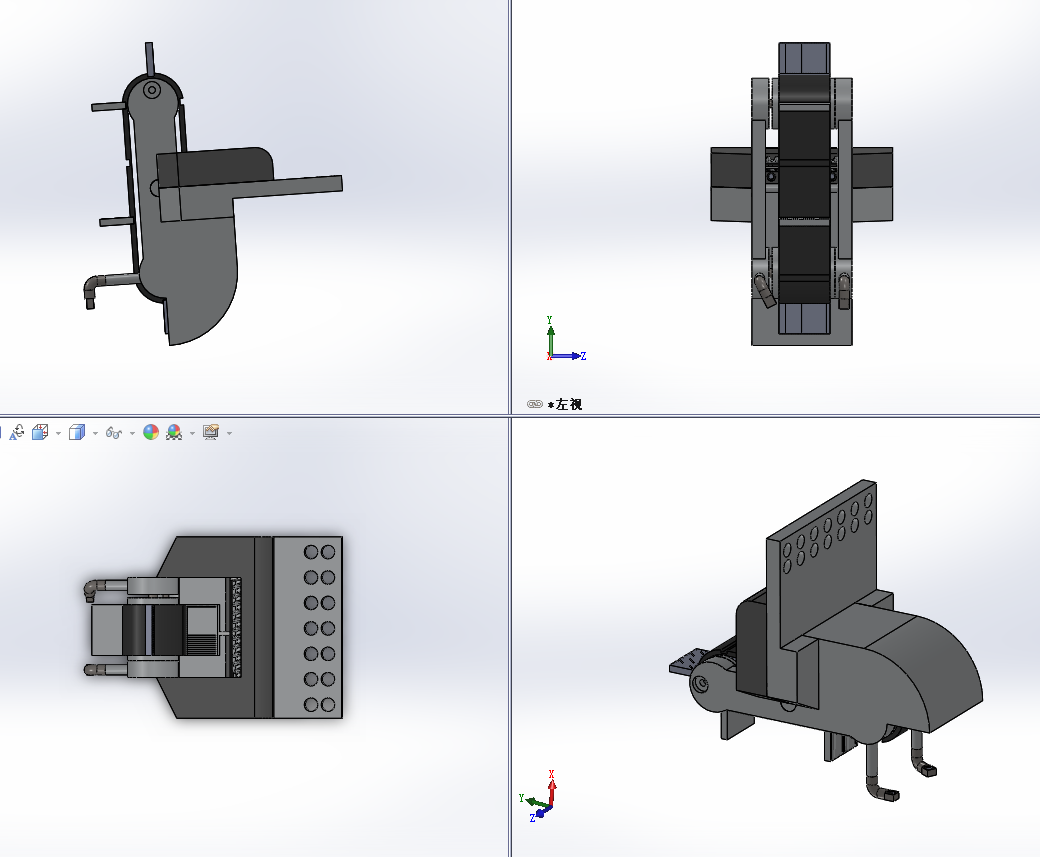Click the coordinate triad in the left-view pane

coord(566,340)
